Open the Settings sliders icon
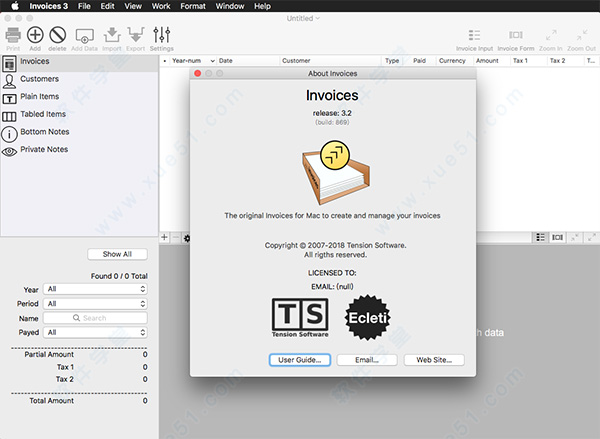 161,35
